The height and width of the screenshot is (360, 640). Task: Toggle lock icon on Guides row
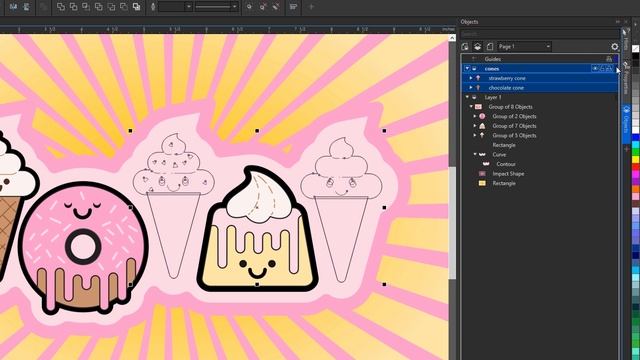(609, 59)
